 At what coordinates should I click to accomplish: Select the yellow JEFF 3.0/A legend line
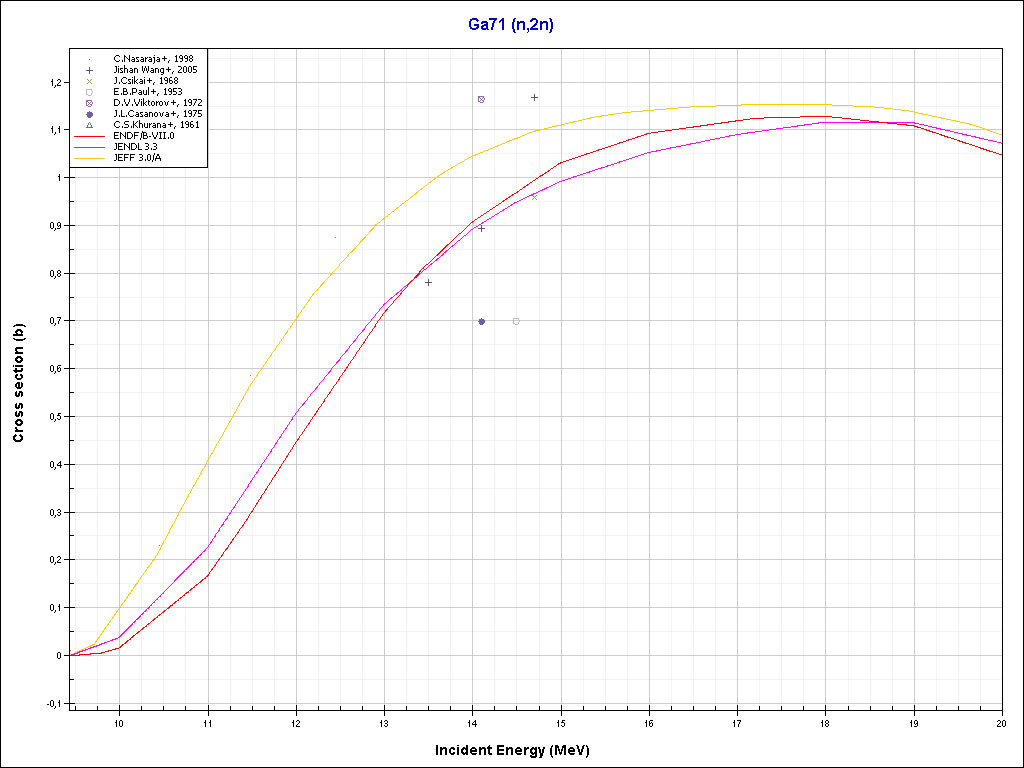(89, 157)
